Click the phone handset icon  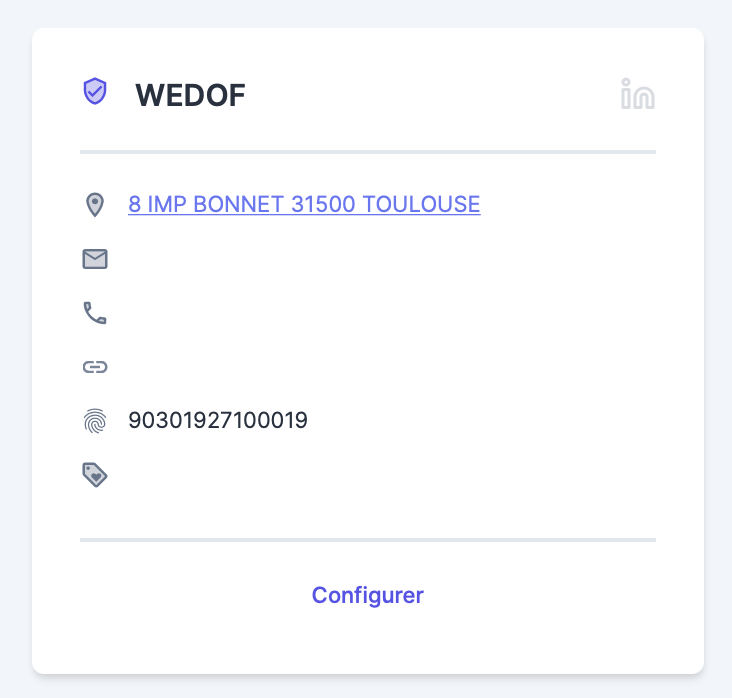click(x=95, y=314)
